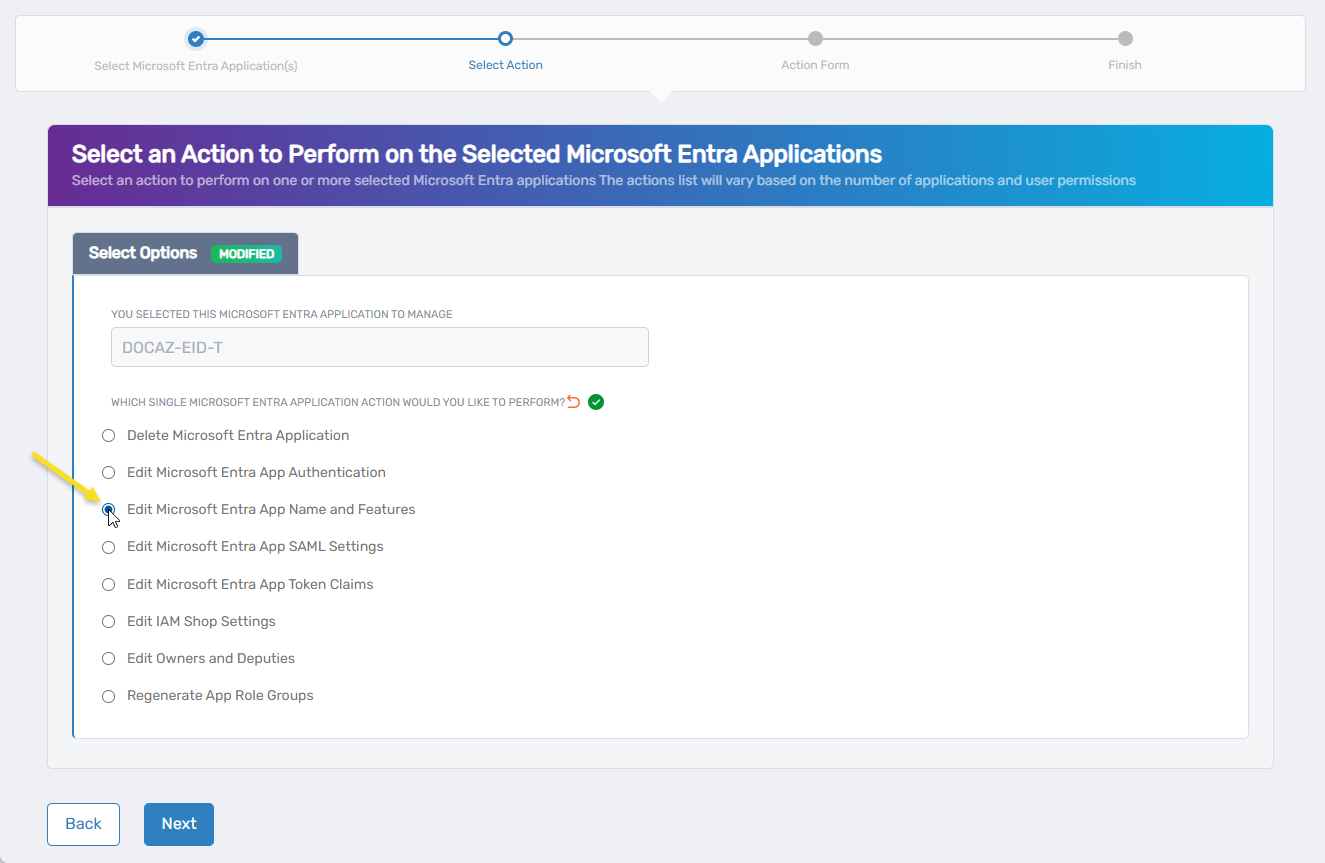Click the green MODIFIED badge on Select Options
The height and width of the screenshot is (863, 1325).
tap(247, 253)
